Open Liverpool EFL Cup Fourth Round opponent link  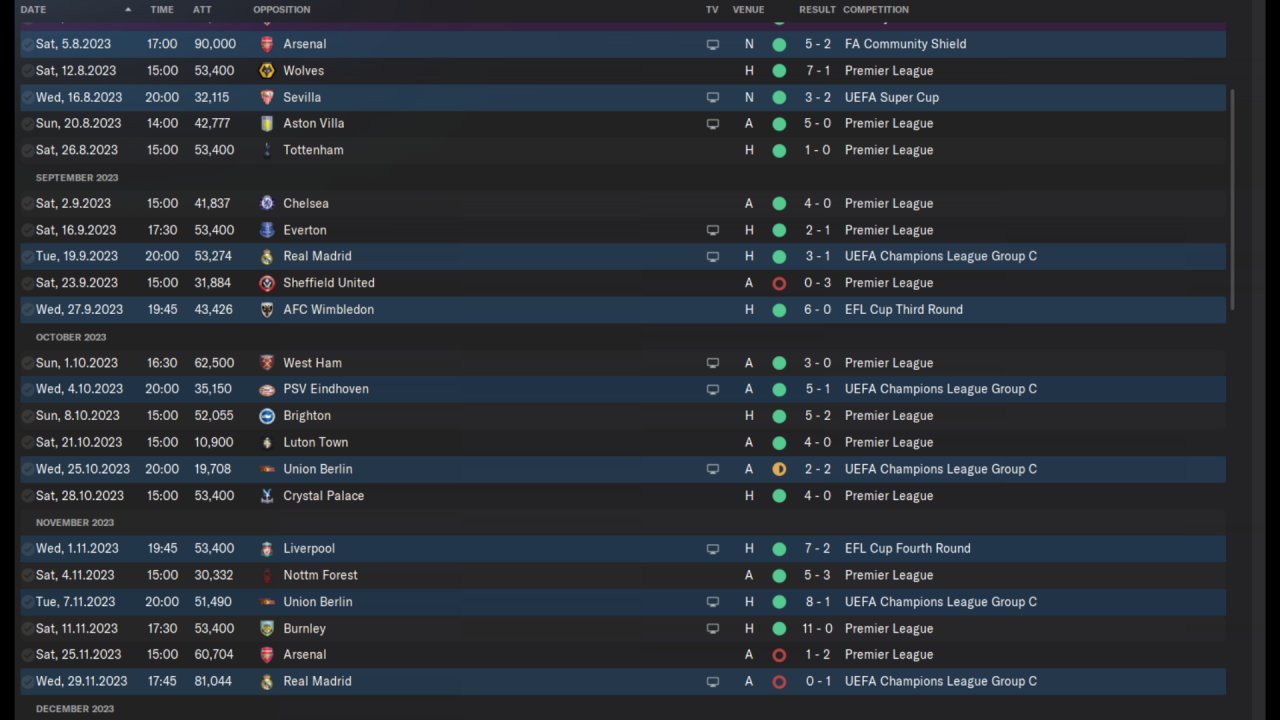pyautogui.click(x=309, y=548)
